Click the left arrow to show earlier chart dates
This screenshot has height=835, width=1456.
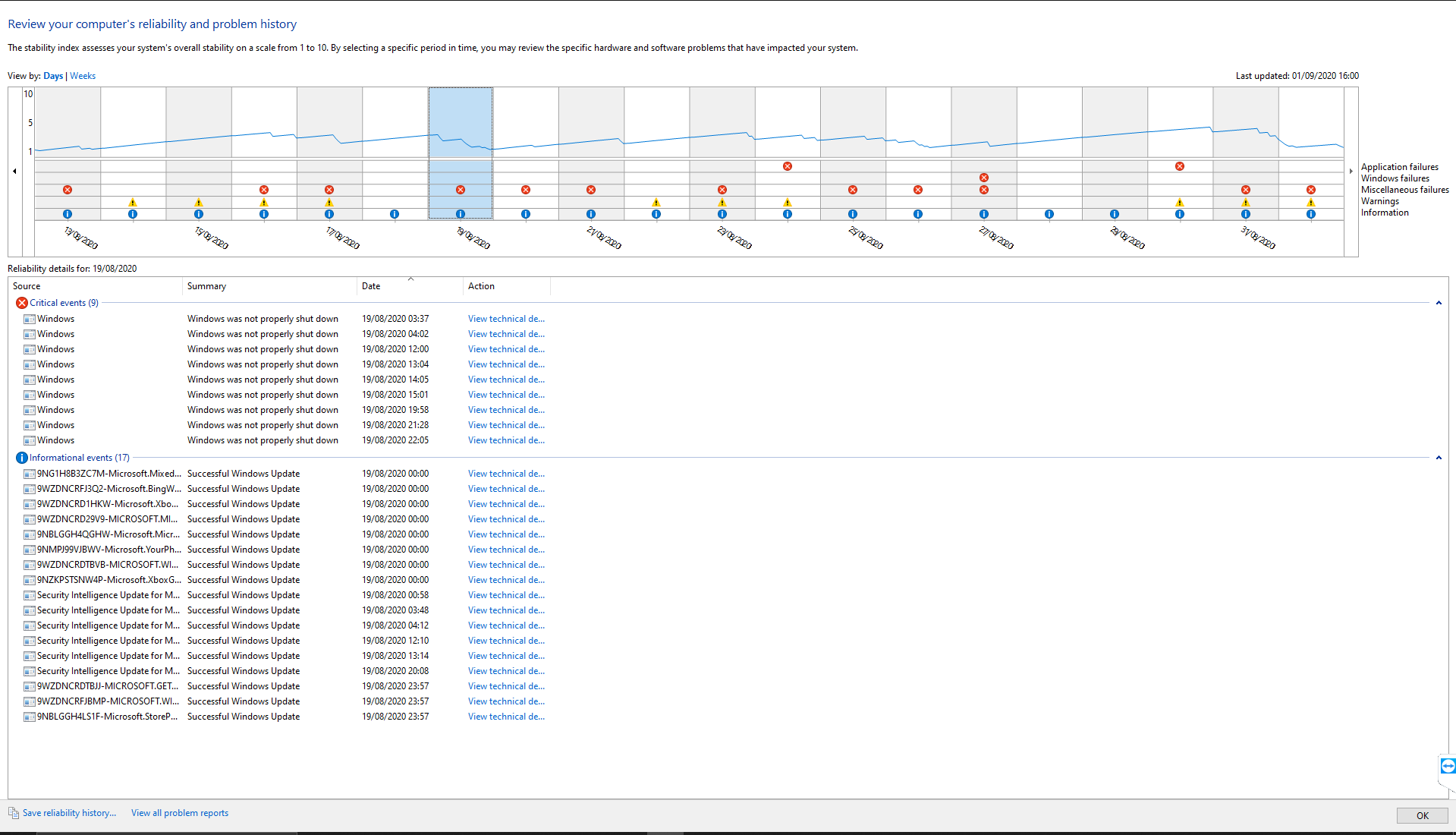(x=14, y=172)
